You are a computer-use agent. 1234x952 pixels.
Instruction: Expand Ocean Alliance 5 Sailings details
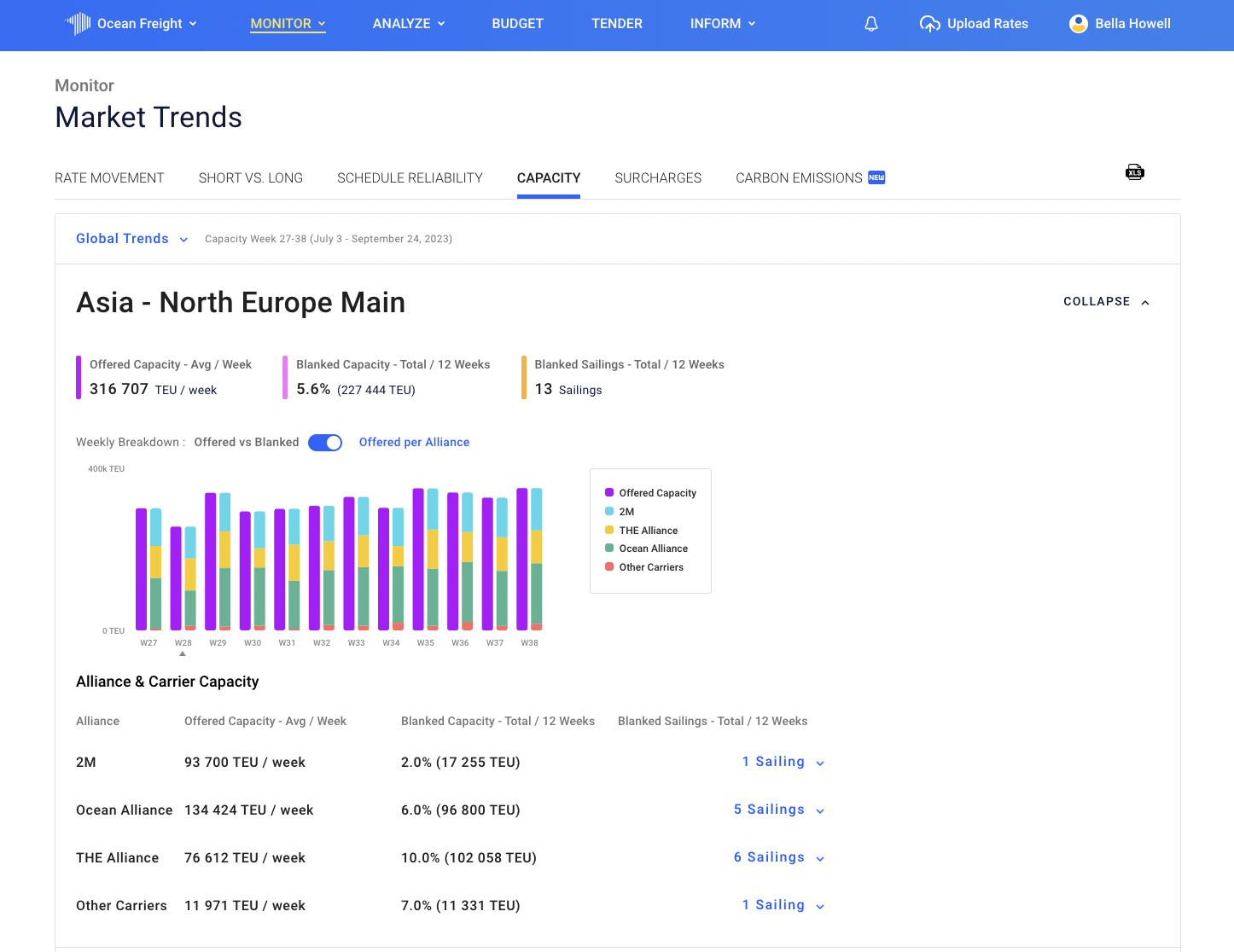pos(778,810)
